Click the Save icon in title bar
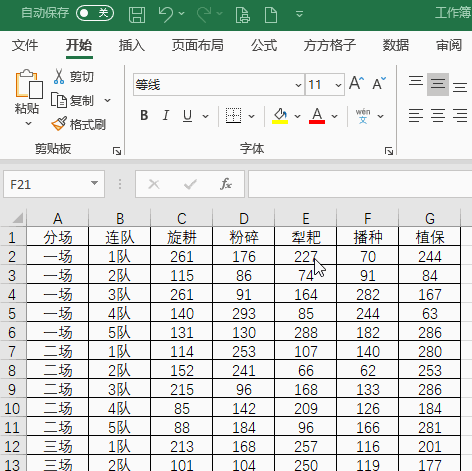The height and width of the screenshot is (471, 472). click(137, 14)
